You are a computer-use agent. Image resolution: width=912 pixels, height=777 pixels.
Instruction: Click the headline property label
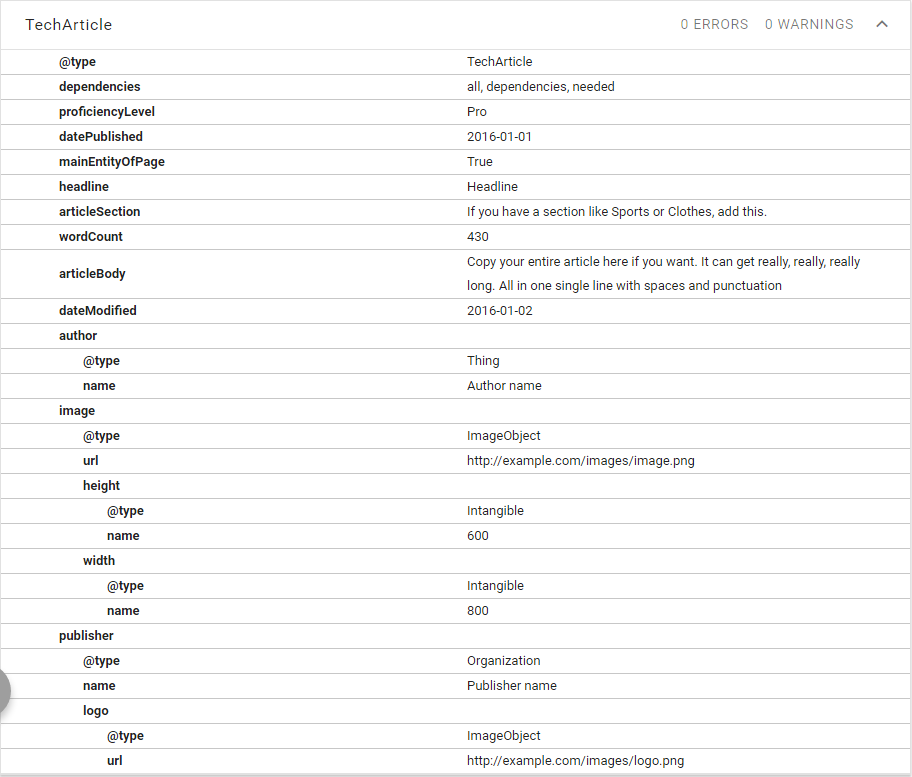coord(84,187)
